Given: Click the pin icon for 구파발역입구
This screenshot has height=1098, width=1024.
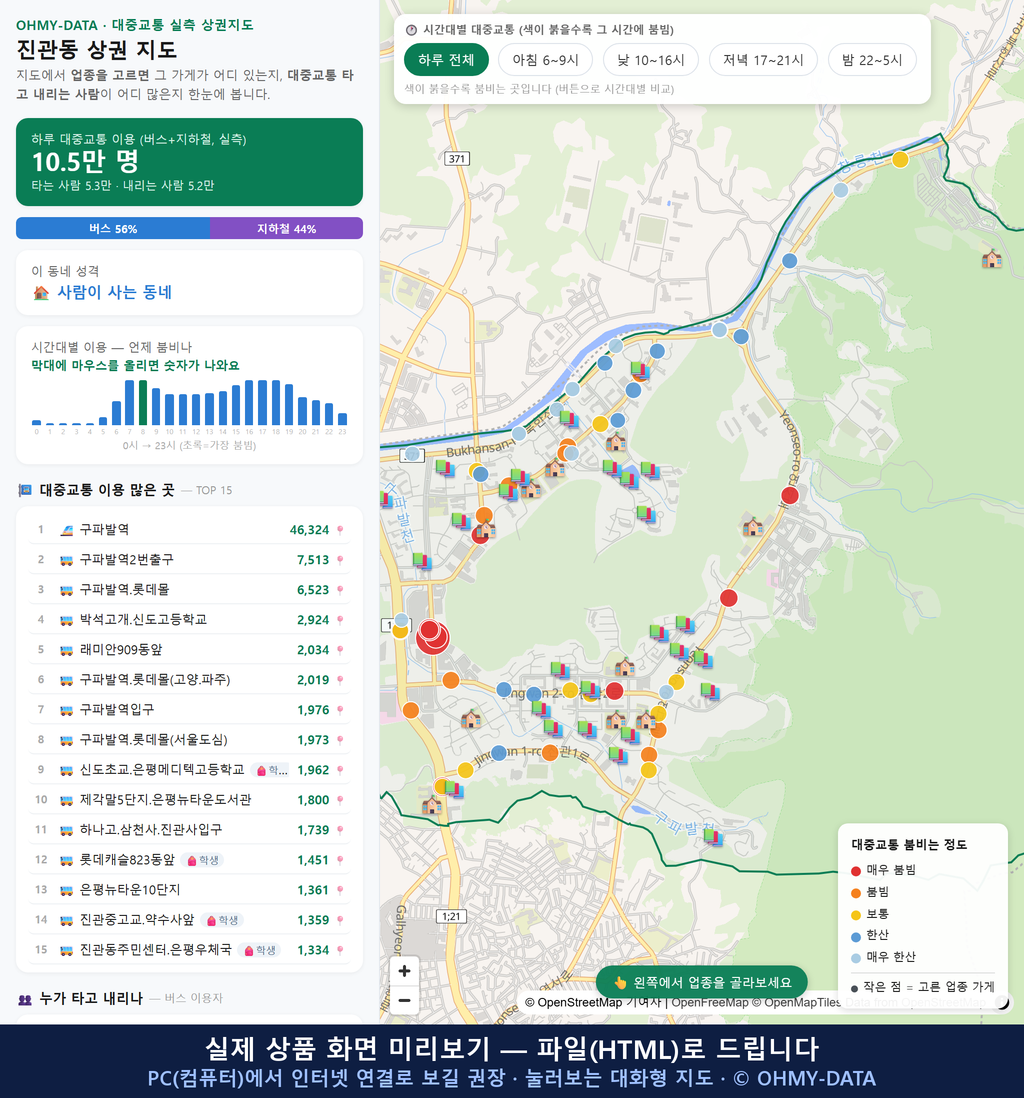Looking at the screenshot, I should pyautogui.click(x=340, y=710).
